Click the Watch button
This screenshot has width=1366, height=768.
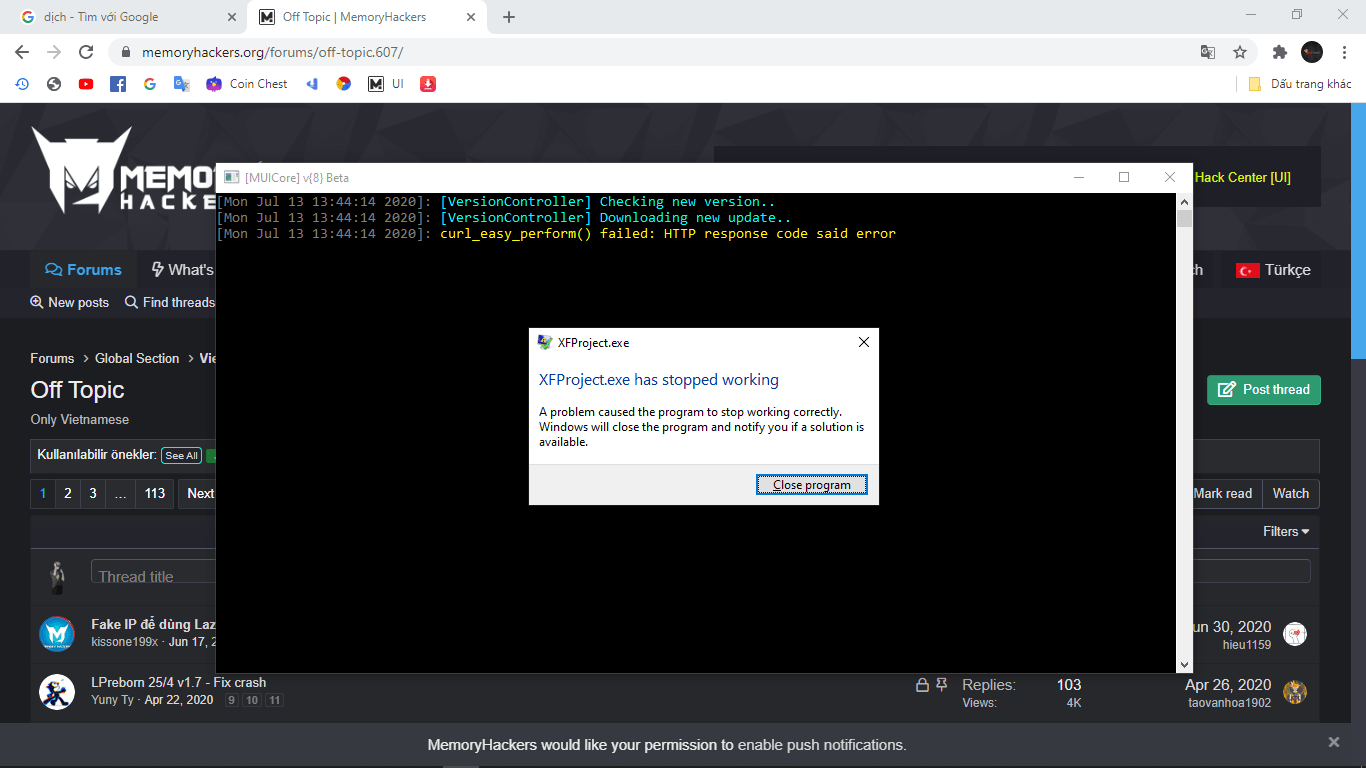pyautogui.click(x=1291, y=493)
